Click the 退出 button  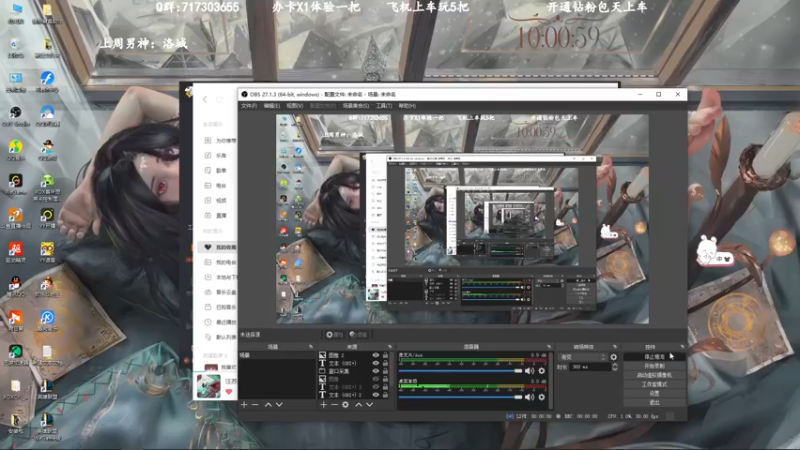coord(654,403)
